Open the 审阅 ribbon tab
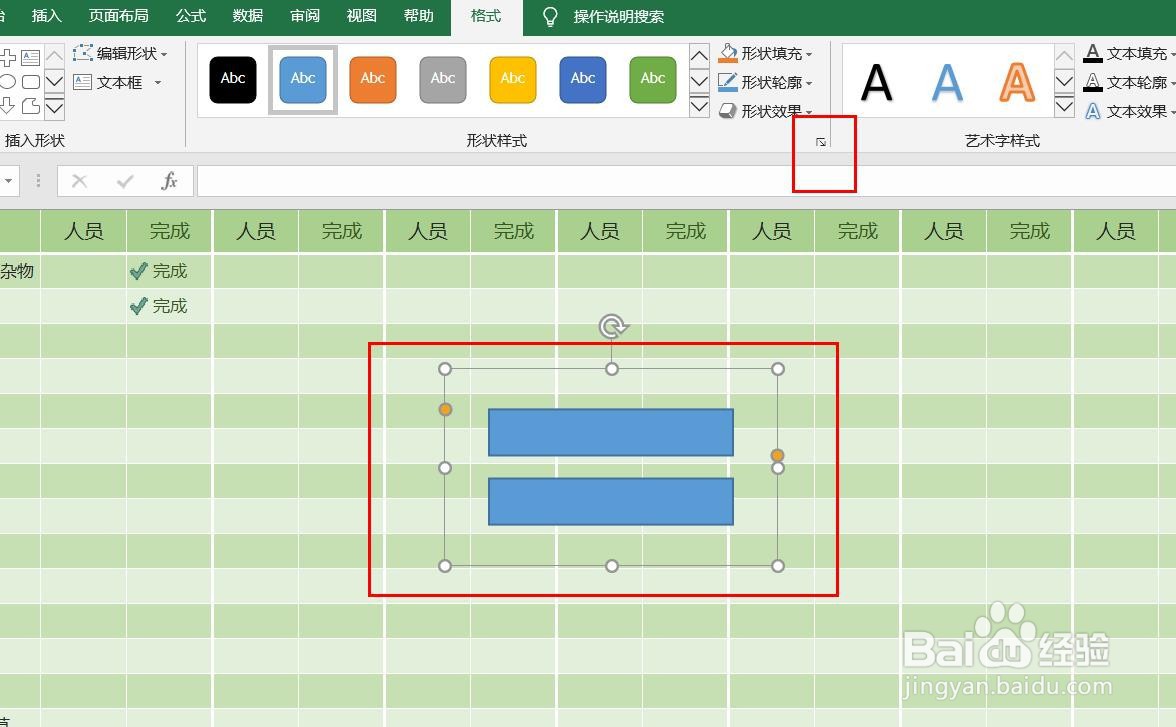Viewport: 1176px width, 727px height. (304, 16)
